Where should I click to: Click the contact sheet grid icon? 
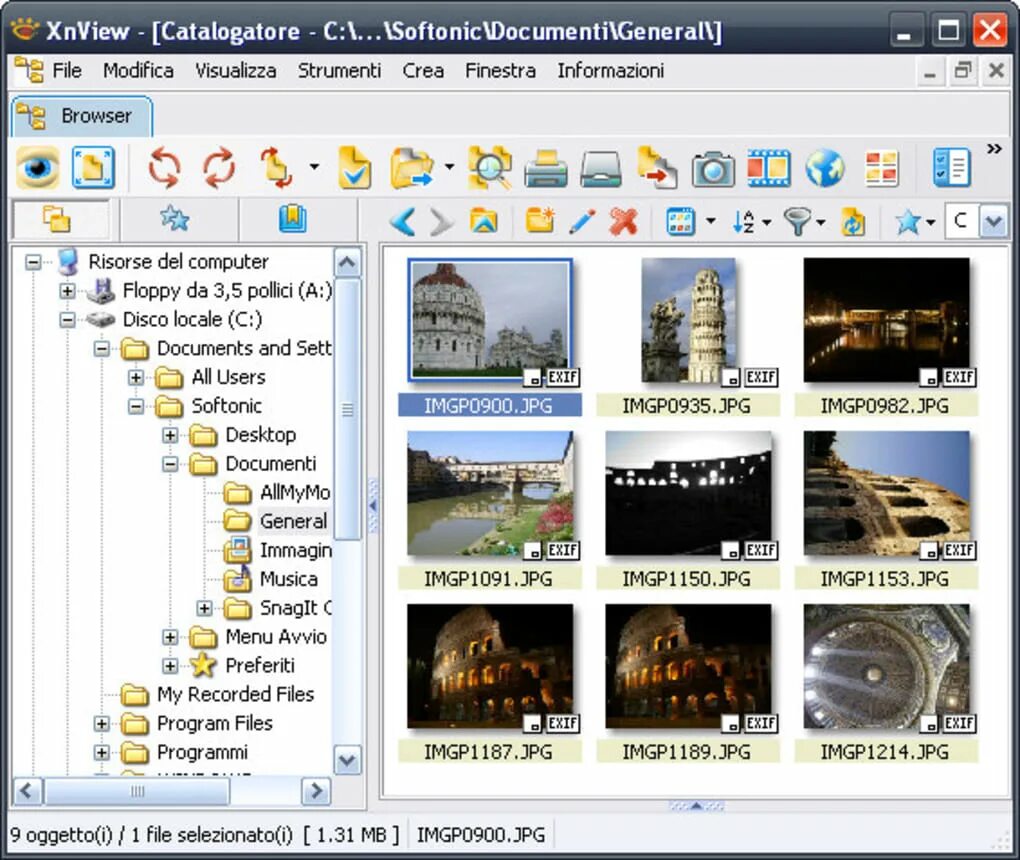[881, 168]
